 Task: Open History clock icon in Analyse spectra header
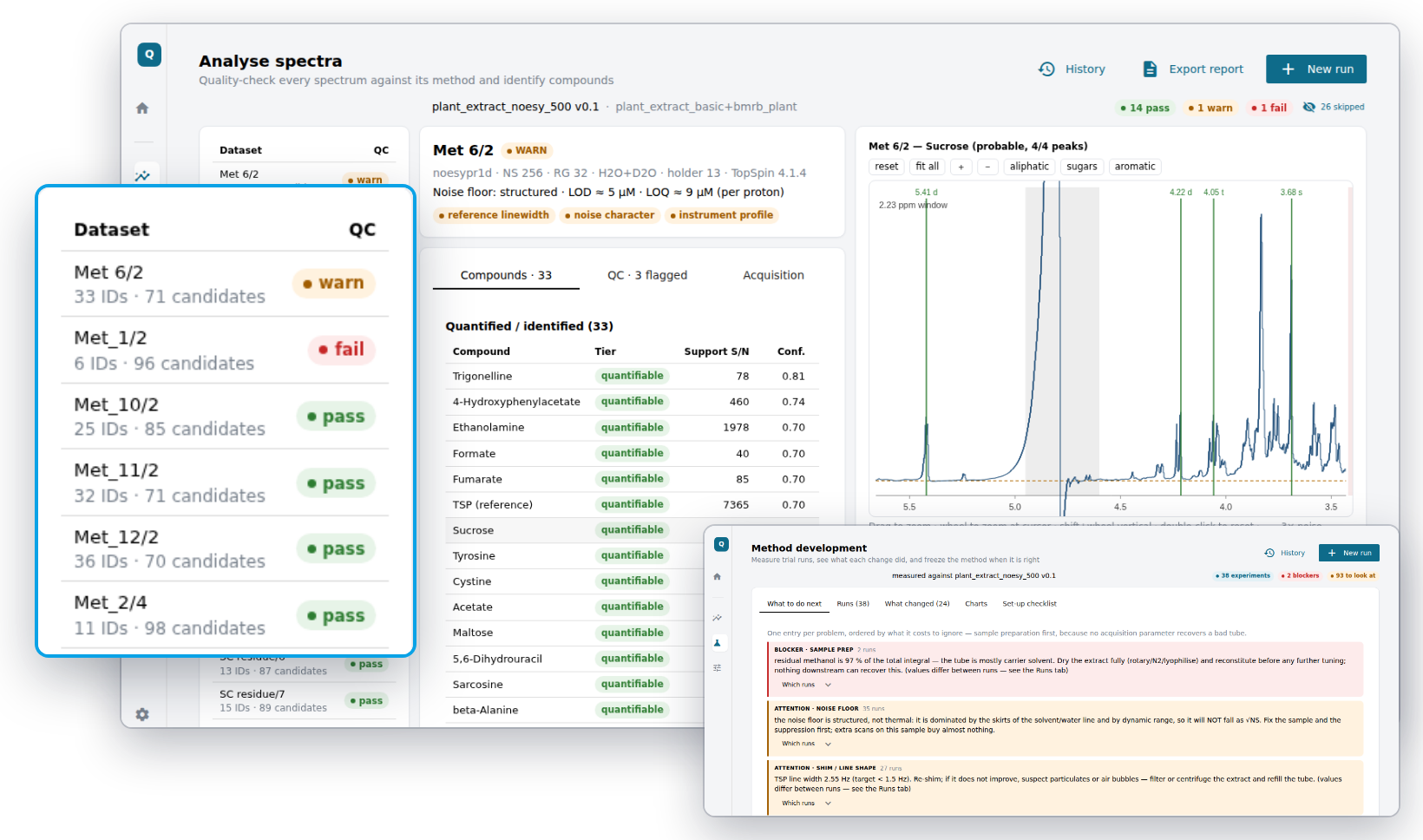[x=1047, y=69]
